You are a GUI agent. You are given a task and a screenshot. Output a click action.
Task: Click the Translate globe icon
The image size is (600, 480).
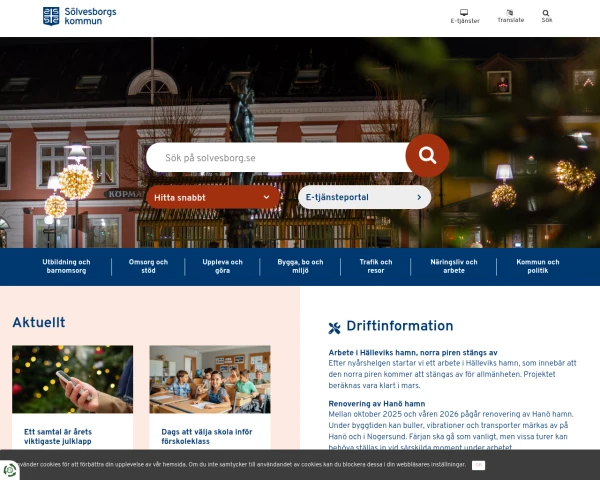coord(510,13)
